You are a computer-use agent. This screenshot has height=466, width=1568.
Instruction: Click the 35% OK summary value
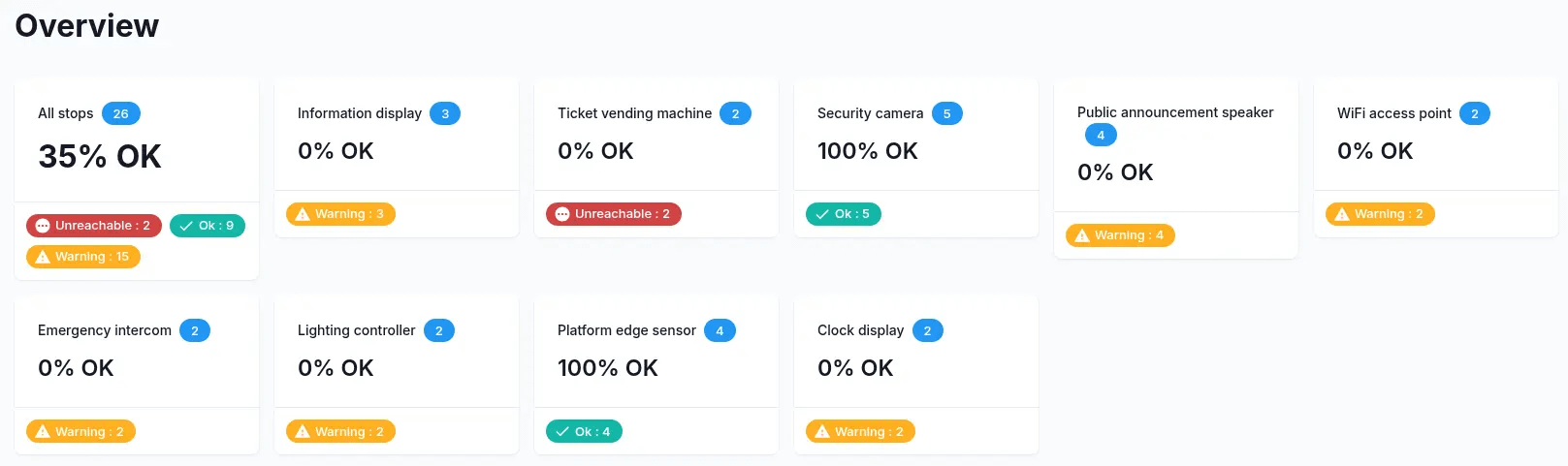tap(100, 156)
